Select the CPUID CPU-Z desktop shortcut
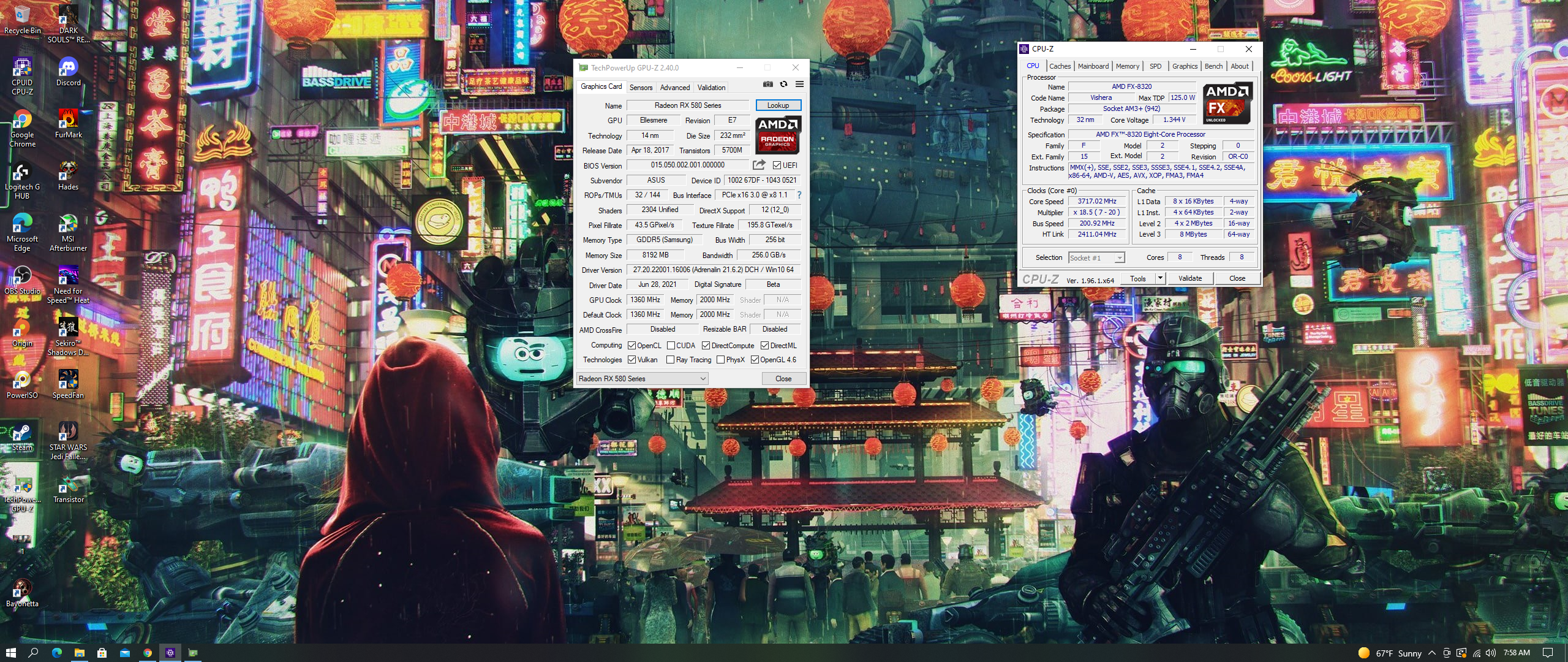 23,77
